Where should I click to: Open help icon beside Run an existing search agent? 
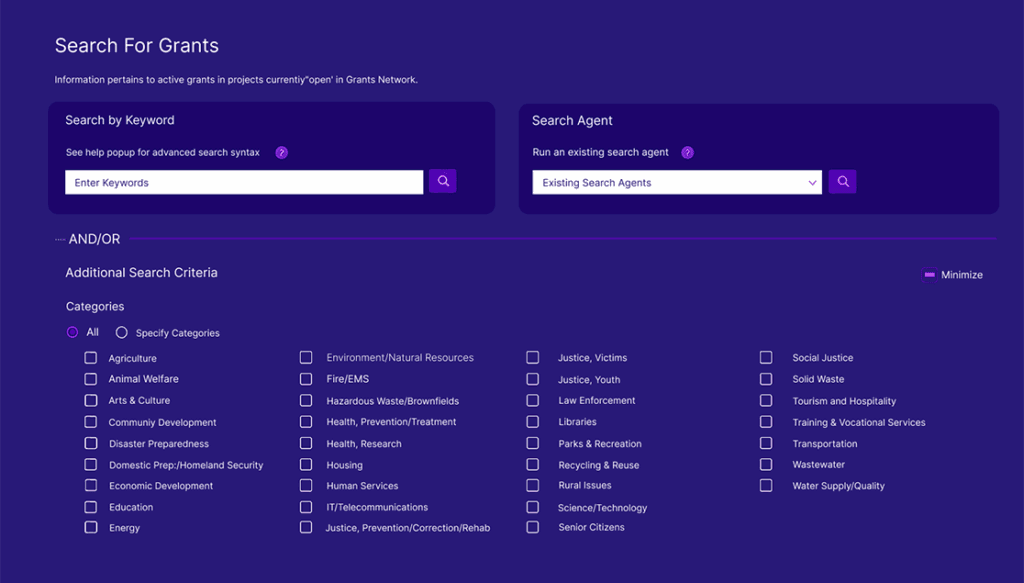point(687,153)
